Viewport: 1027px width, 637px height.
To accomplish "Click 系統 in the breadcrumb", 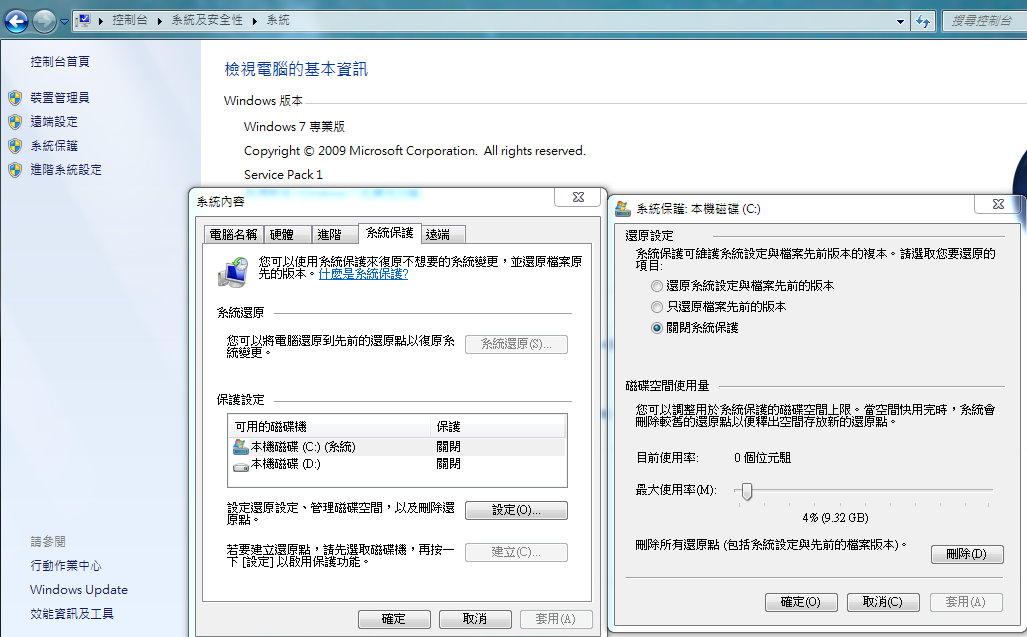I will coord(278,20).
